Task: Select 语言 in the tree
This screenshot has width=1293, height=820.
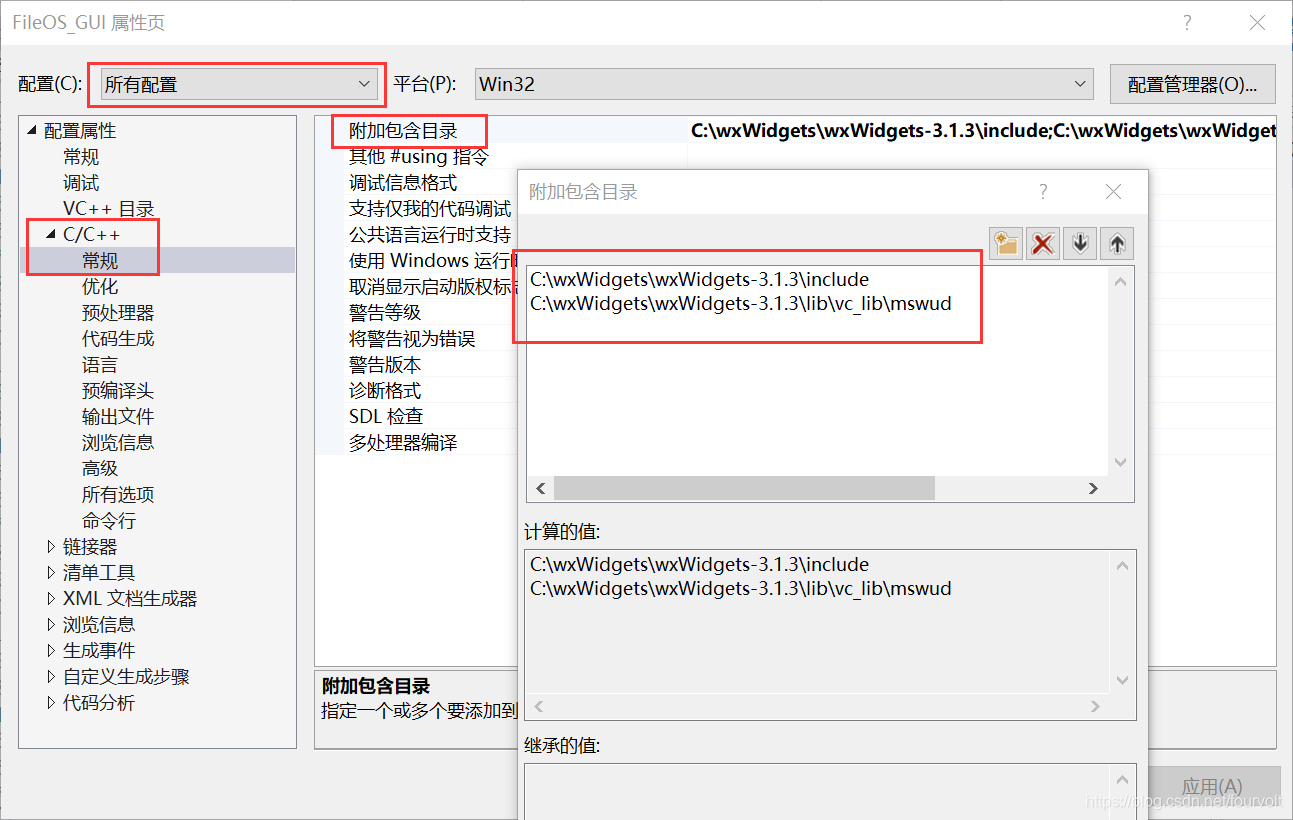Action: click(100, 365)
